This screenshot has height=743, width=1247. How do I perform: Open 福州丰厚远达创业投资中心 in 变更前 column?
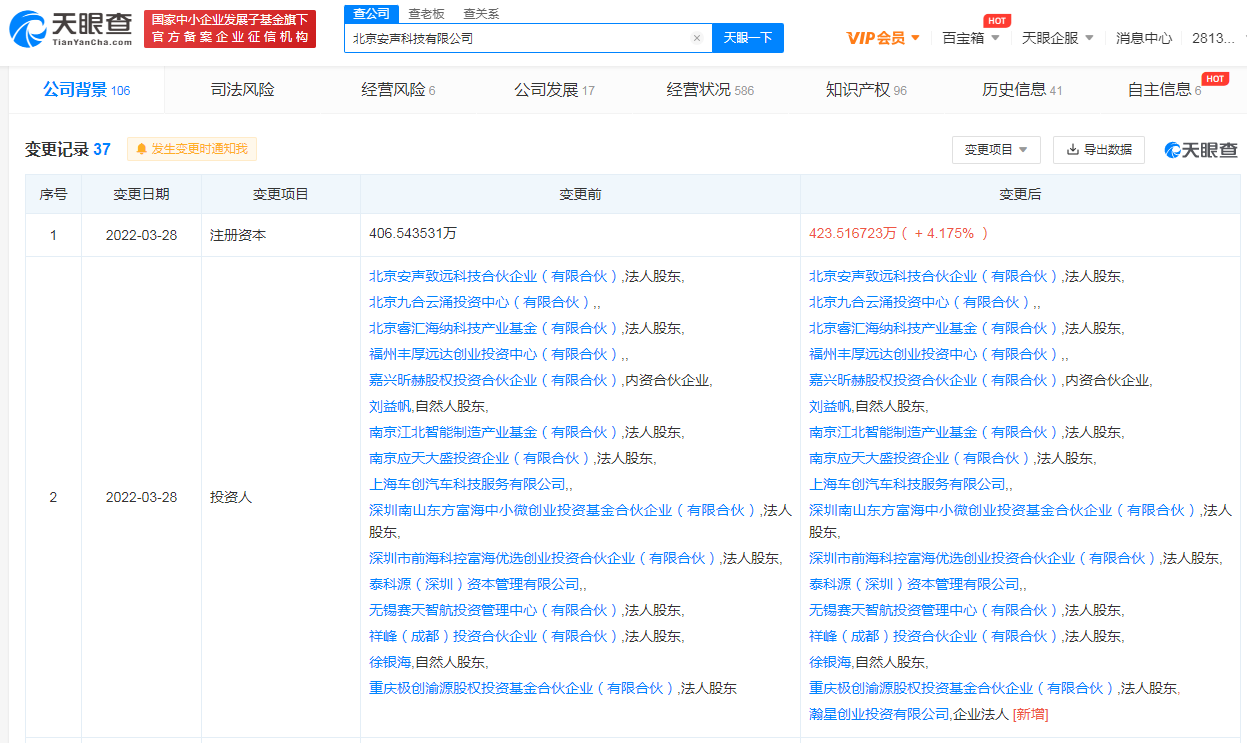[x=495, y=354]
